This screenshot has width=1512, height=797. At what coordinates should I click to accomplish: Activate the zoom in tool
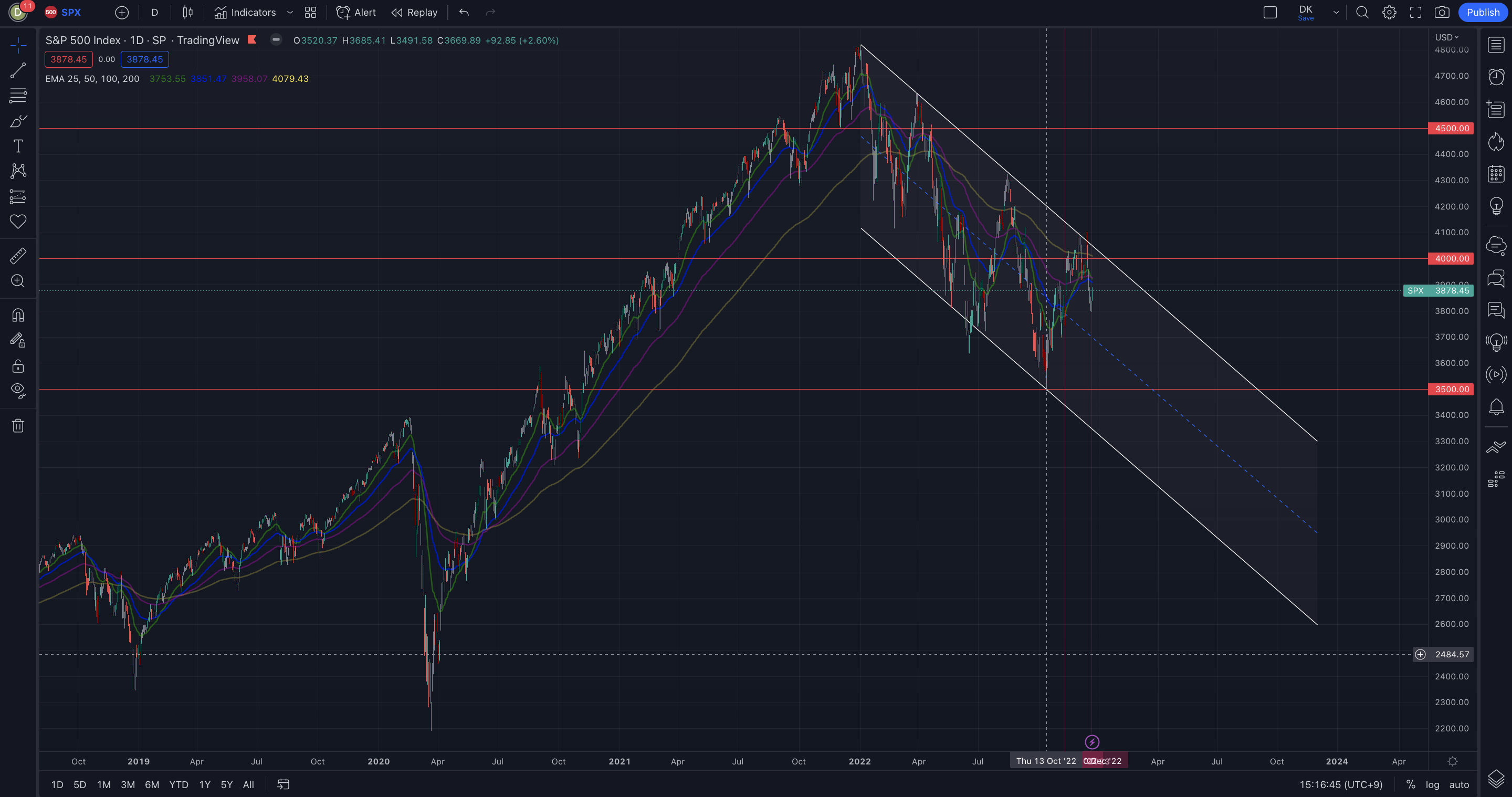(x=18, y=280)
